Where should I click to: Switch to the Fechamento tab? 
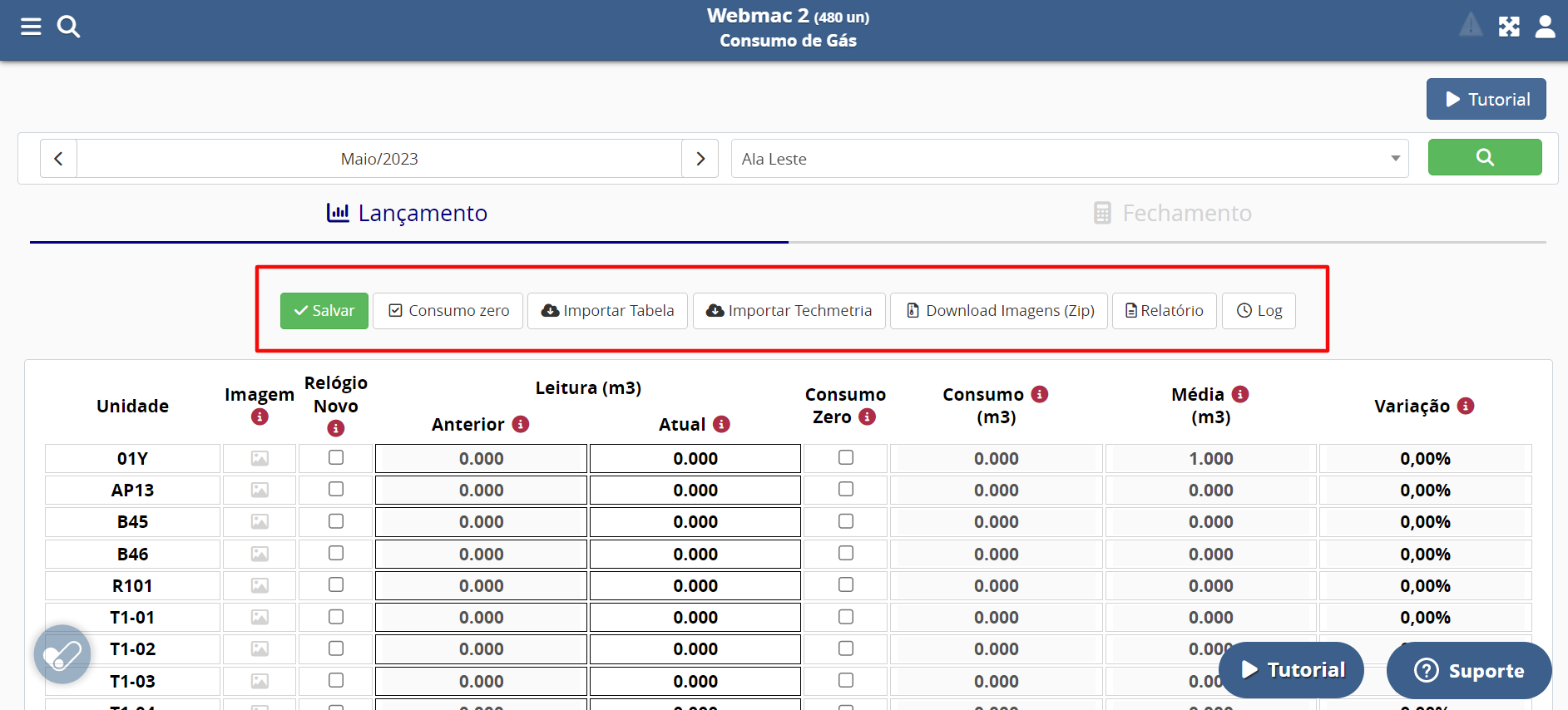1172,214
